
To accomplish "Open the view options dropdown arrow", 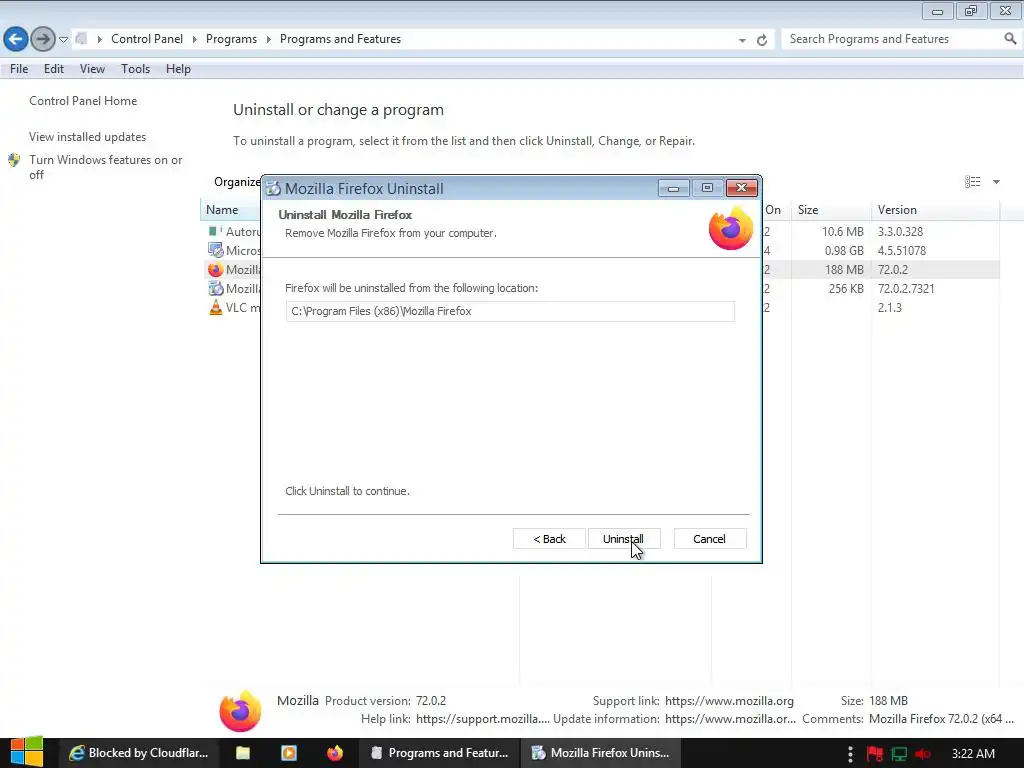I will (x=997, y=182).
